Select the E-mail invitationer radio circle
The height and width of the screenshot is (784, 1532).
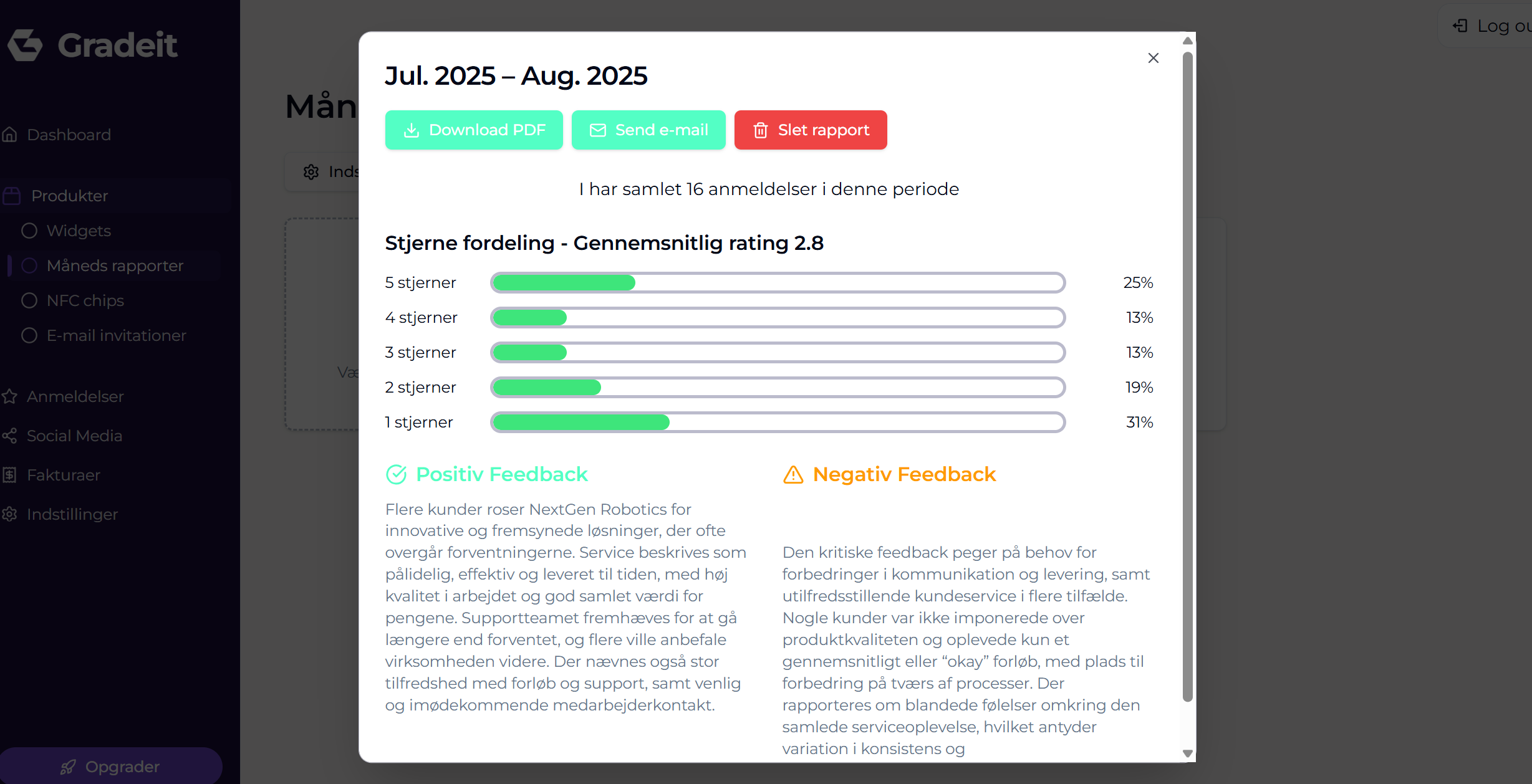point(29,335)
